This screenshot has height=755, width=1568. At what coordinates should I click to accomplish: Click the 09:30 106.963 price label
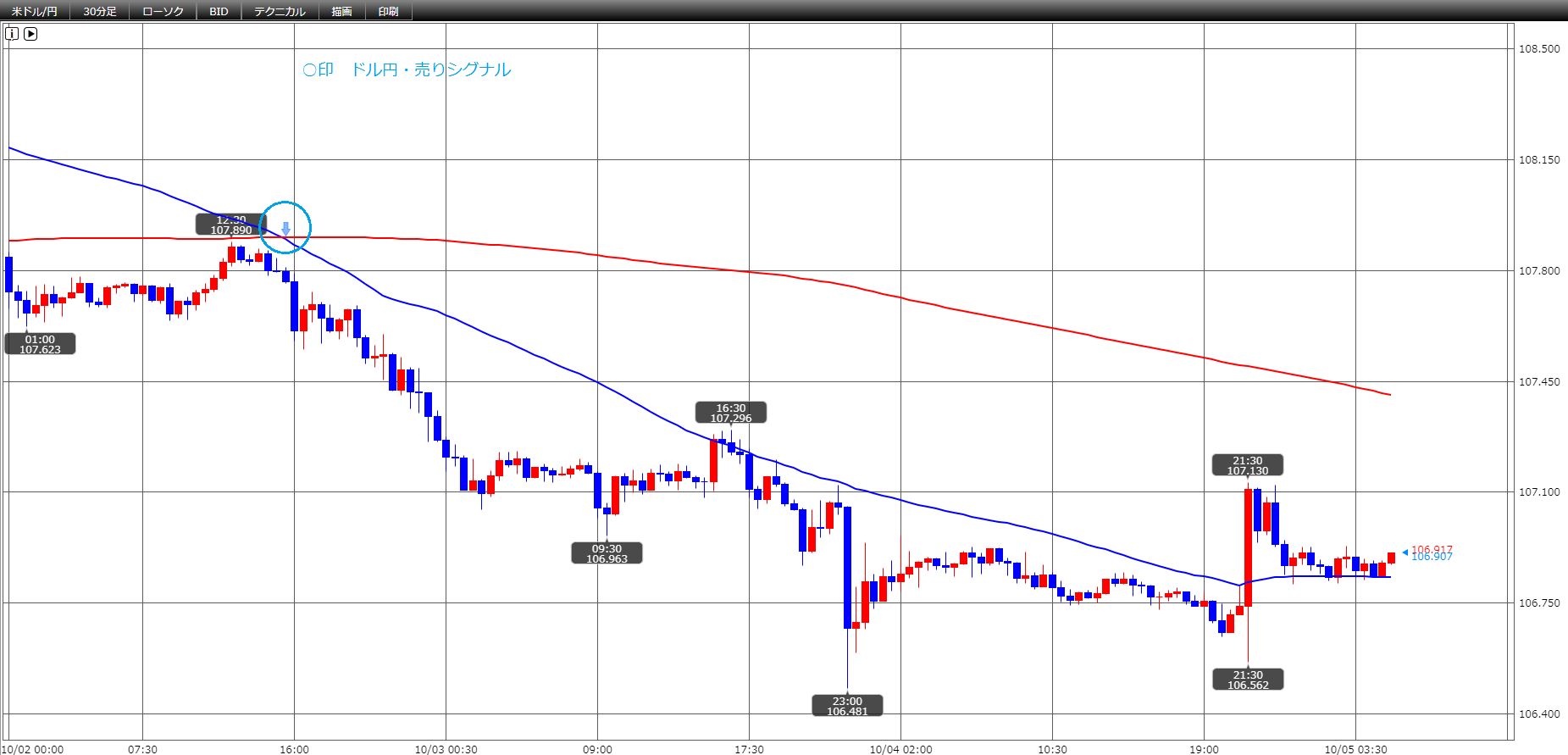click(607, 553)
